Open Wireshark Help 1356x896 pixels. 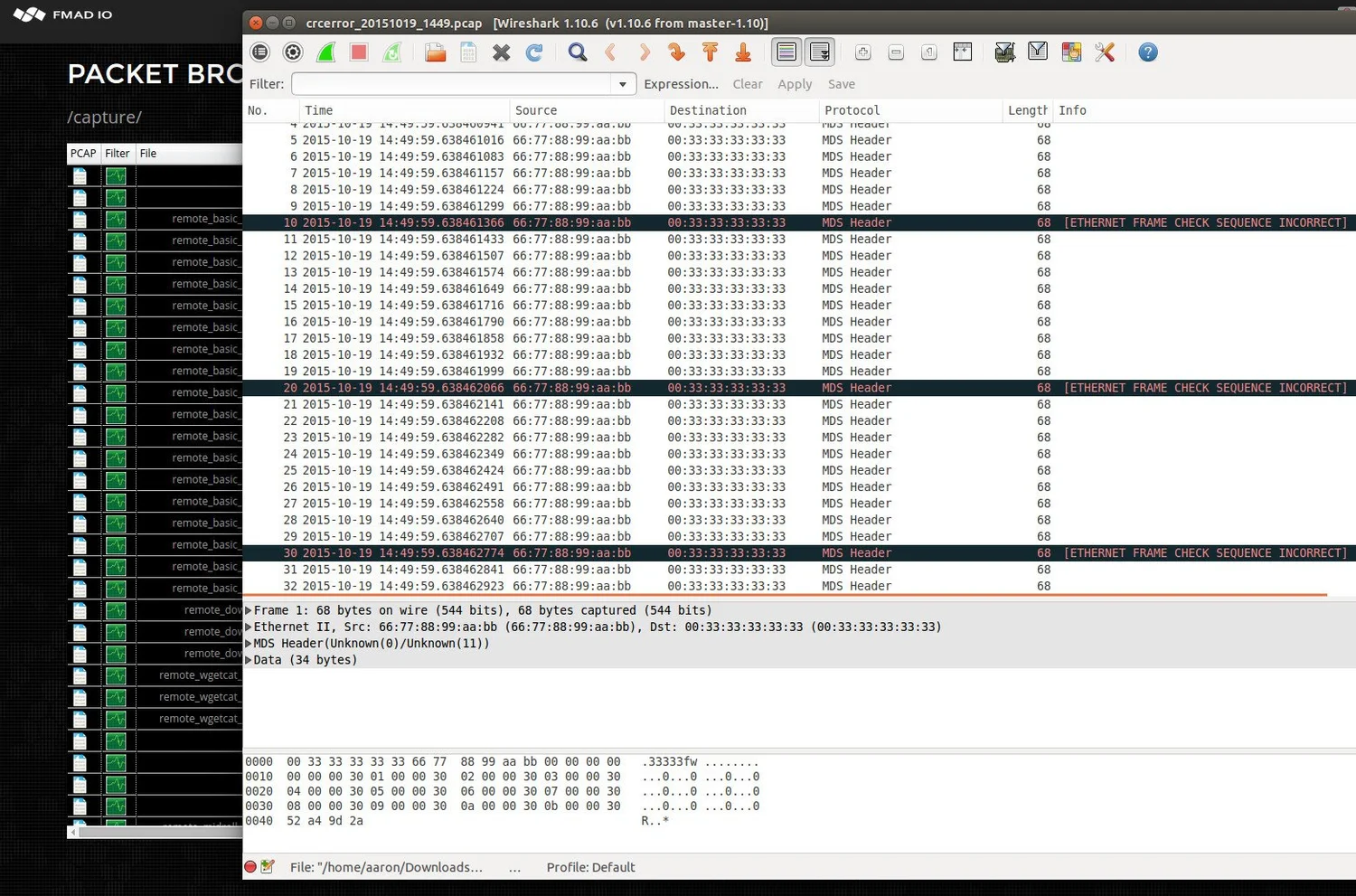[1148, 52]
